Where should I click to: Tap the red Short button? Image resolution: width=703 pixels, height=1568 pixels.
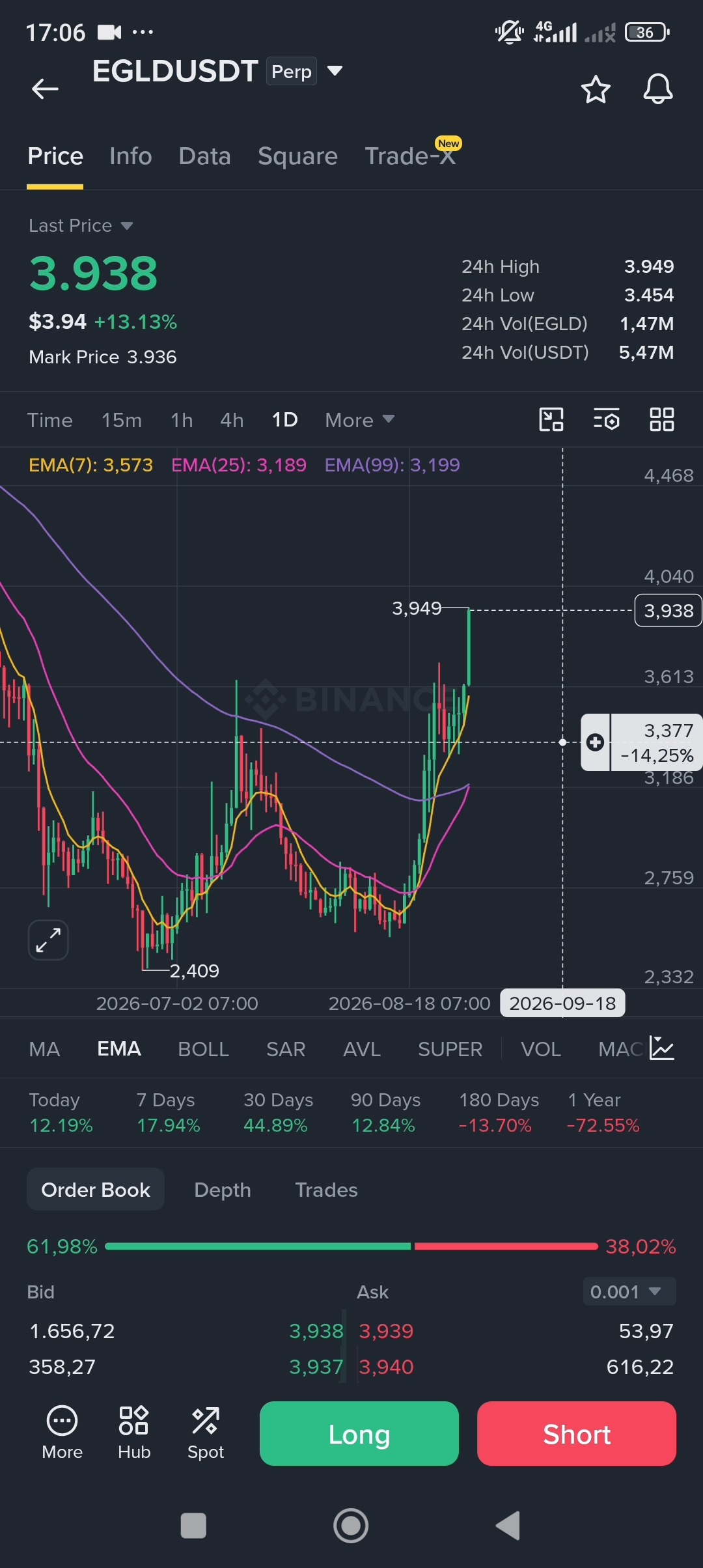577,1434
